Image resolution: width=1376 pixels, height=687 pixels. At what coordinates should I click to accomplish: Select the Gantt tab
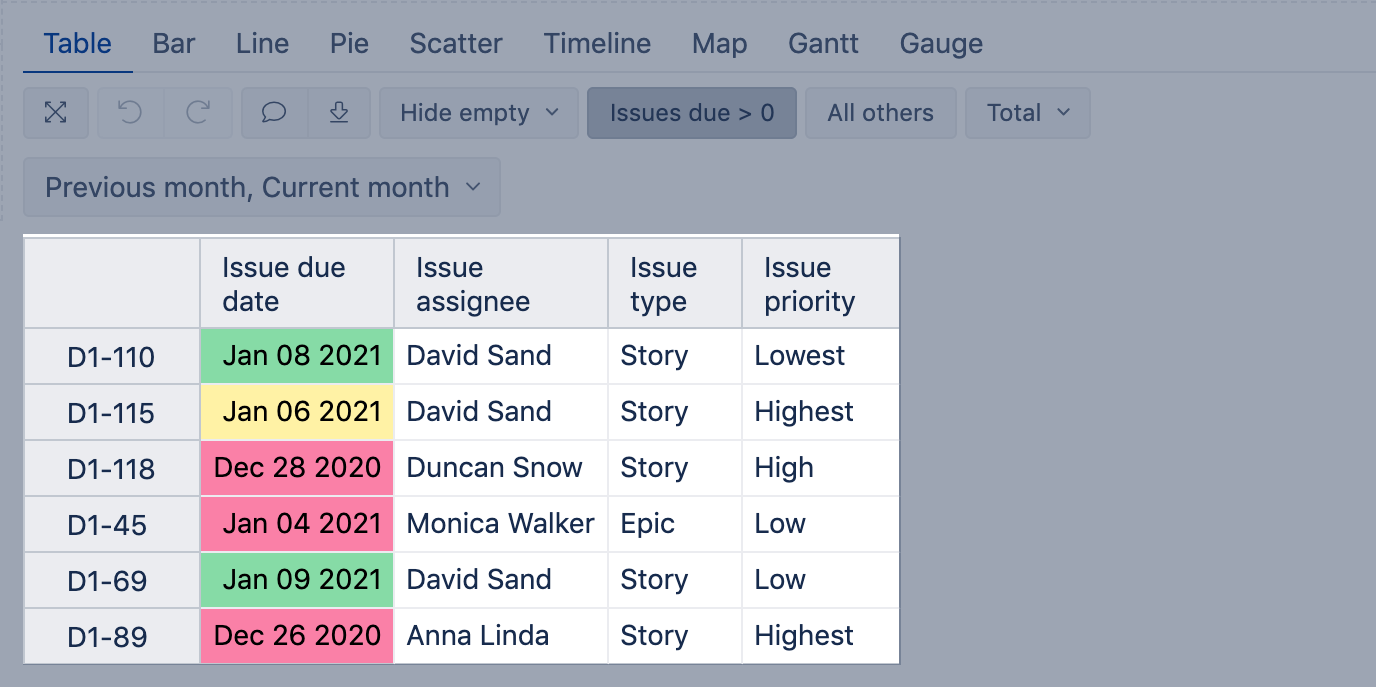[x=823, y=44]
